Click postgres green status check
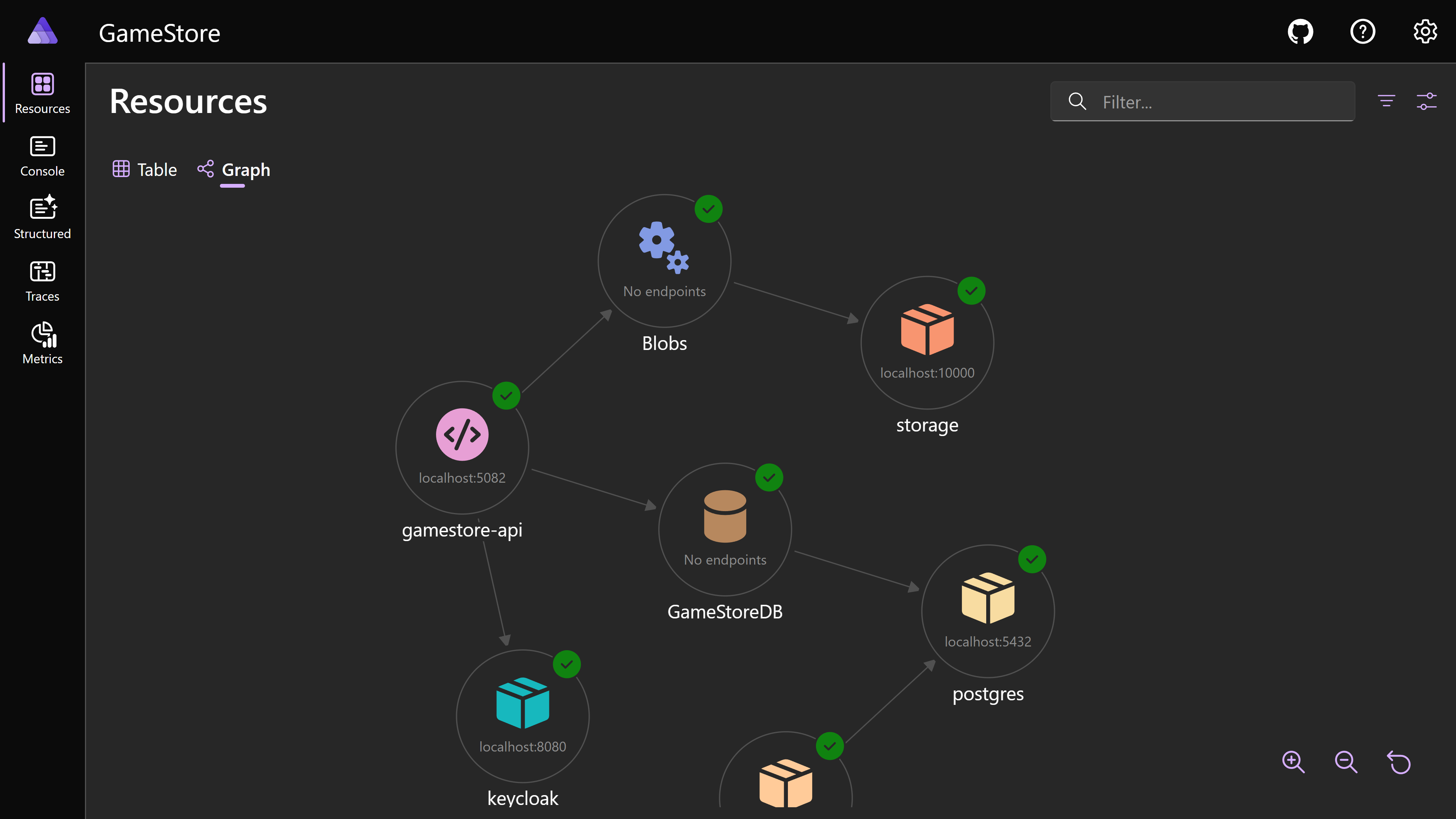This screenshot has height=819, width=1456. pyautogui.click(x=1032, y=560)
